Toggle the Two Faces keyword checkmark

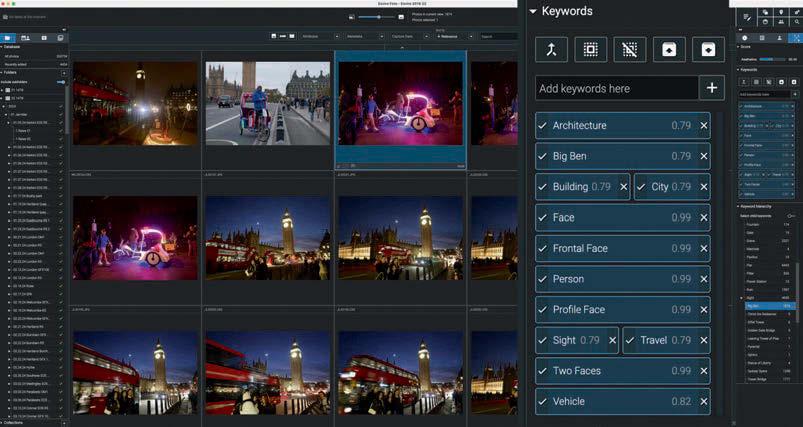point(543,371)
